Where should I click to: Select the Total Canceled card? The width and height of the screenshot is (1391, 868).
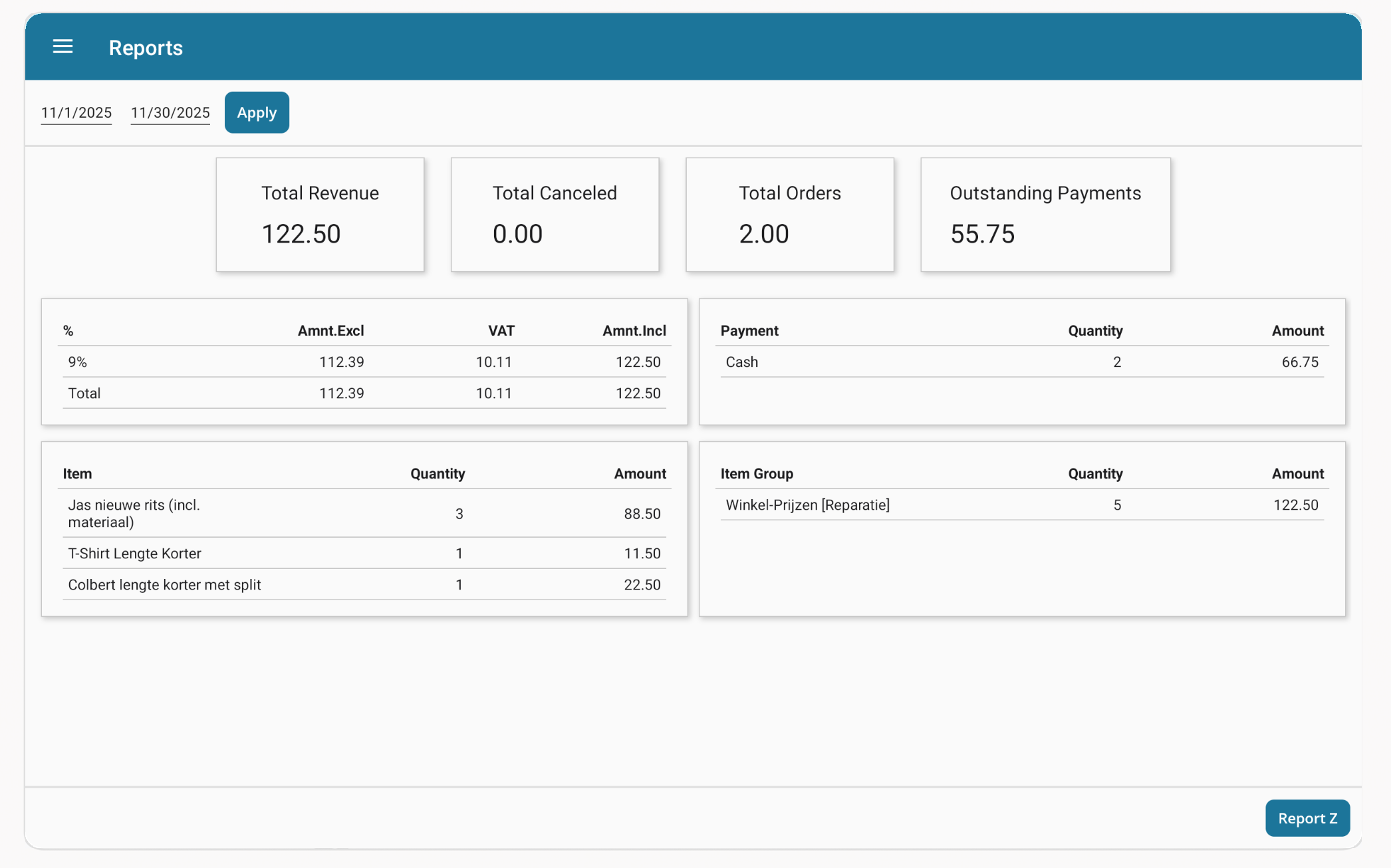pyautogui.click(x=555, y=214)
